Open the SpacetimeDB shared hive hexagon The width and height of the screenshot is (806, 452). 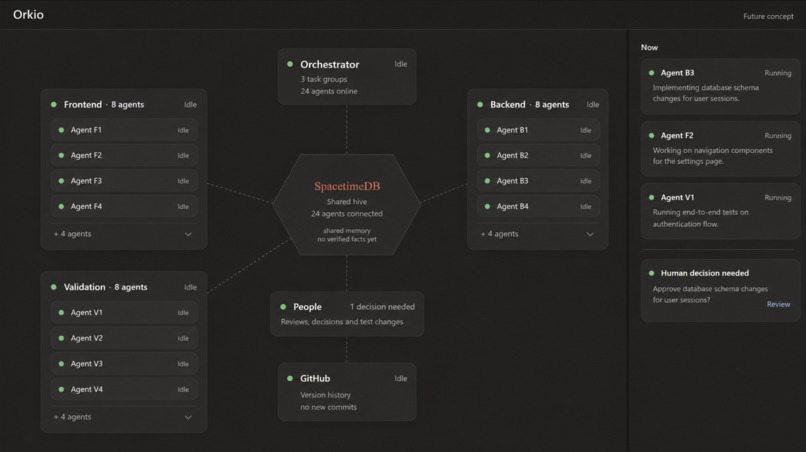coord(347,205)
